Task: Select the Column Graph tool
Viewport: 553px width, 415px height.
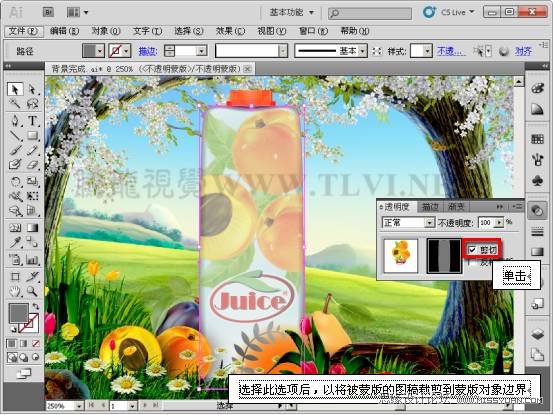Action: coord(32,260)
